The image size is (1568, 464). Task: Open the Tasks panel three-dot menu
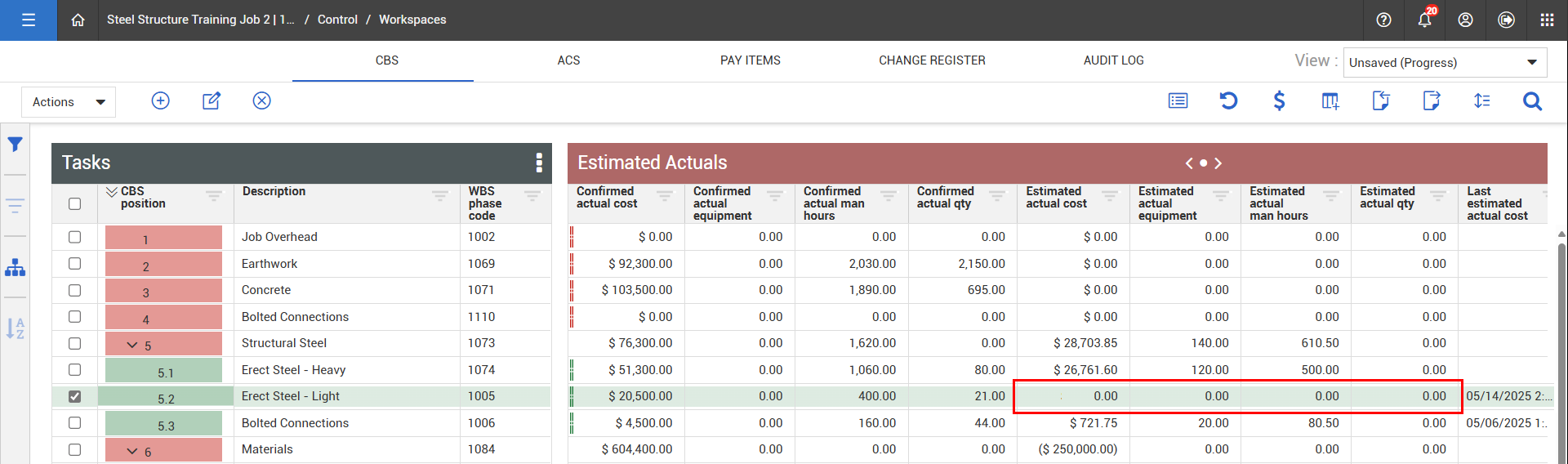tap(538, 163)
